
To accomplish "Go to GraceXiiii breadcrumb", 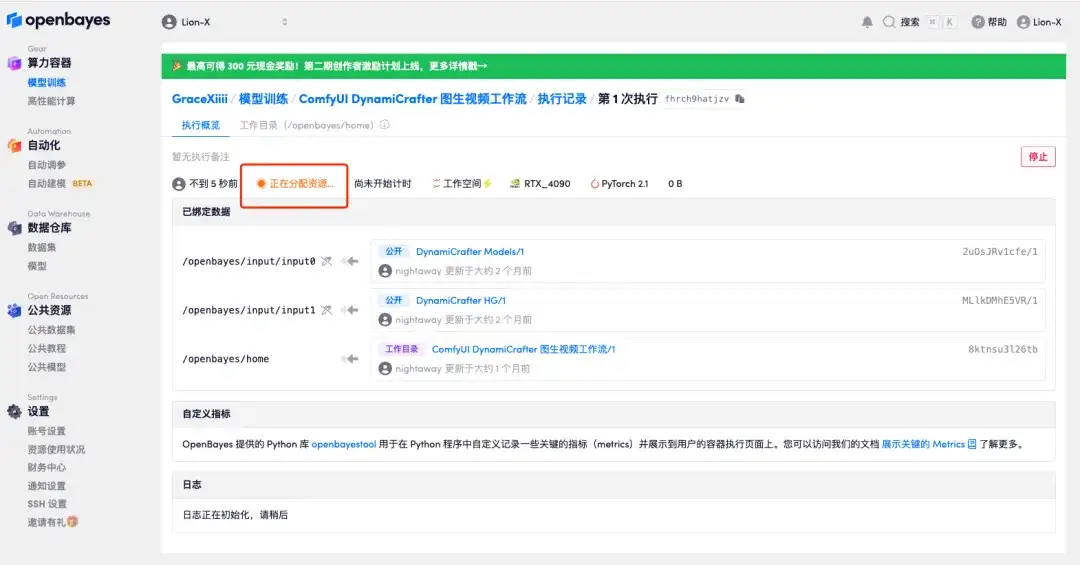I will pos(200,99).
